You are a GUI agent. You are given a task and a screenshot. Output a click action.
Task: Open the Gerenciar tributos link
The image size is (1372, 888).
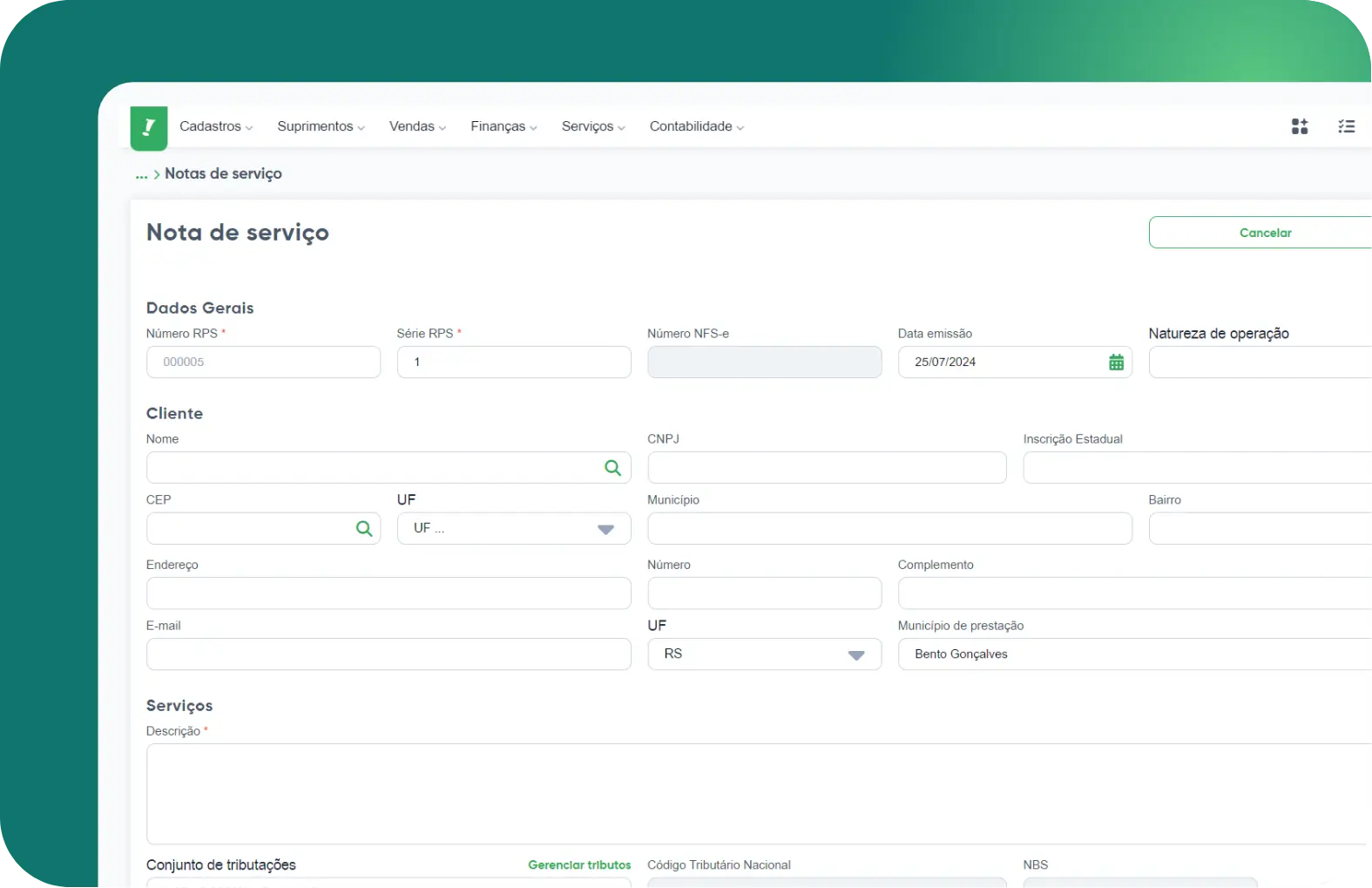(579, 865)
